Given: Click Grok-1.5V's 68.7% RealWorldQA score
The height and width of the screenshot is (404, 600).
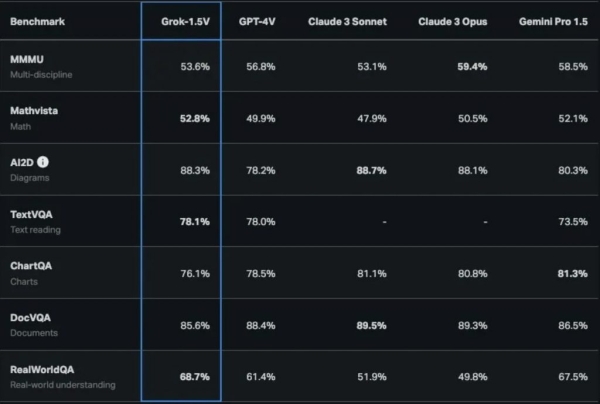Looking at the screenshot, I should 195,377.
